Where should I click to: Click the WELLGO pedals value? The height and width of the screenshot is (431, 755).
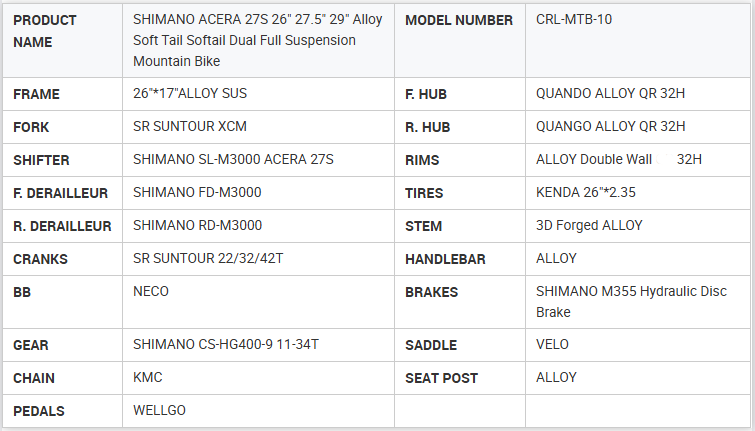pyautogui.click(x=159, y=411)
